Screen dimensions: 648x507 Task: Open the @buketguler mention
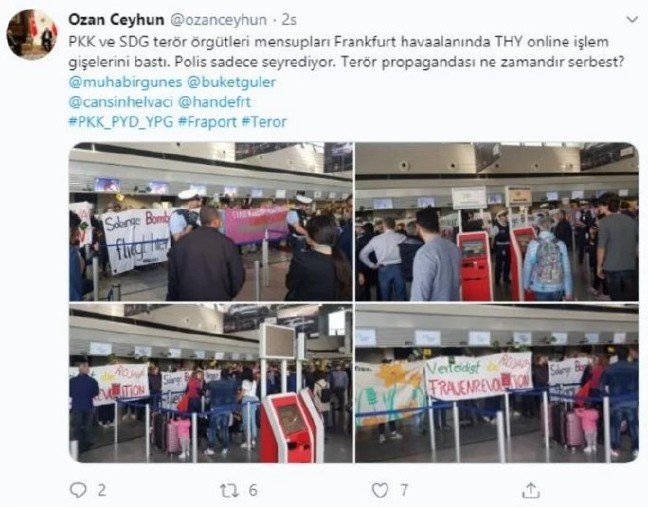[231, 82]
